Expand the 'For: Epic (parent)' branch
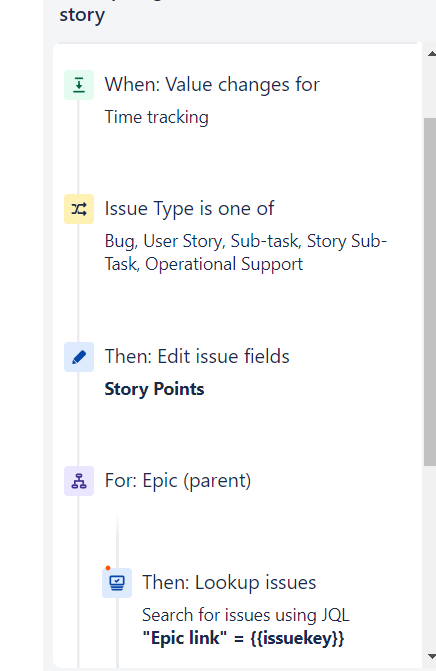436x671 pixels. pyautogui.click(x=178, y=481)
